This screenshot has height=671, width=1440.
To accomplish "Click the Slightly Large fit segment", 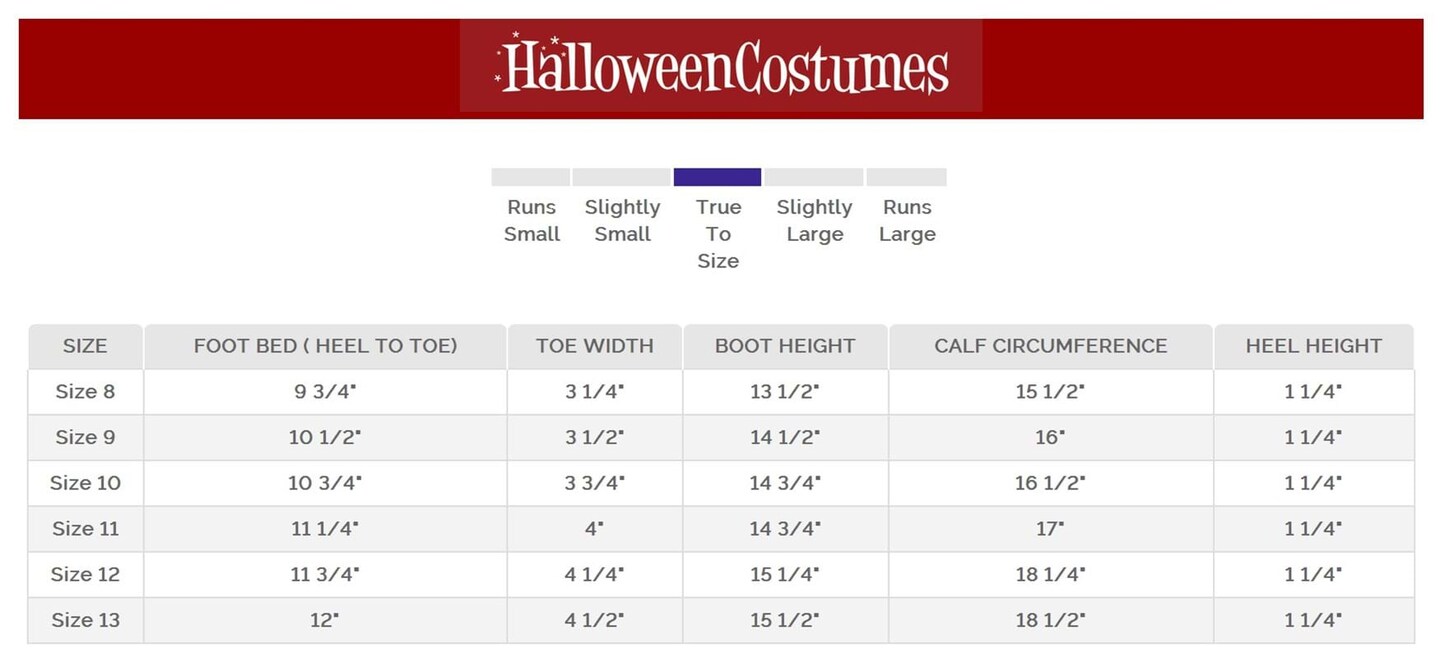I will pyautogui.click(x=813, y=177).
